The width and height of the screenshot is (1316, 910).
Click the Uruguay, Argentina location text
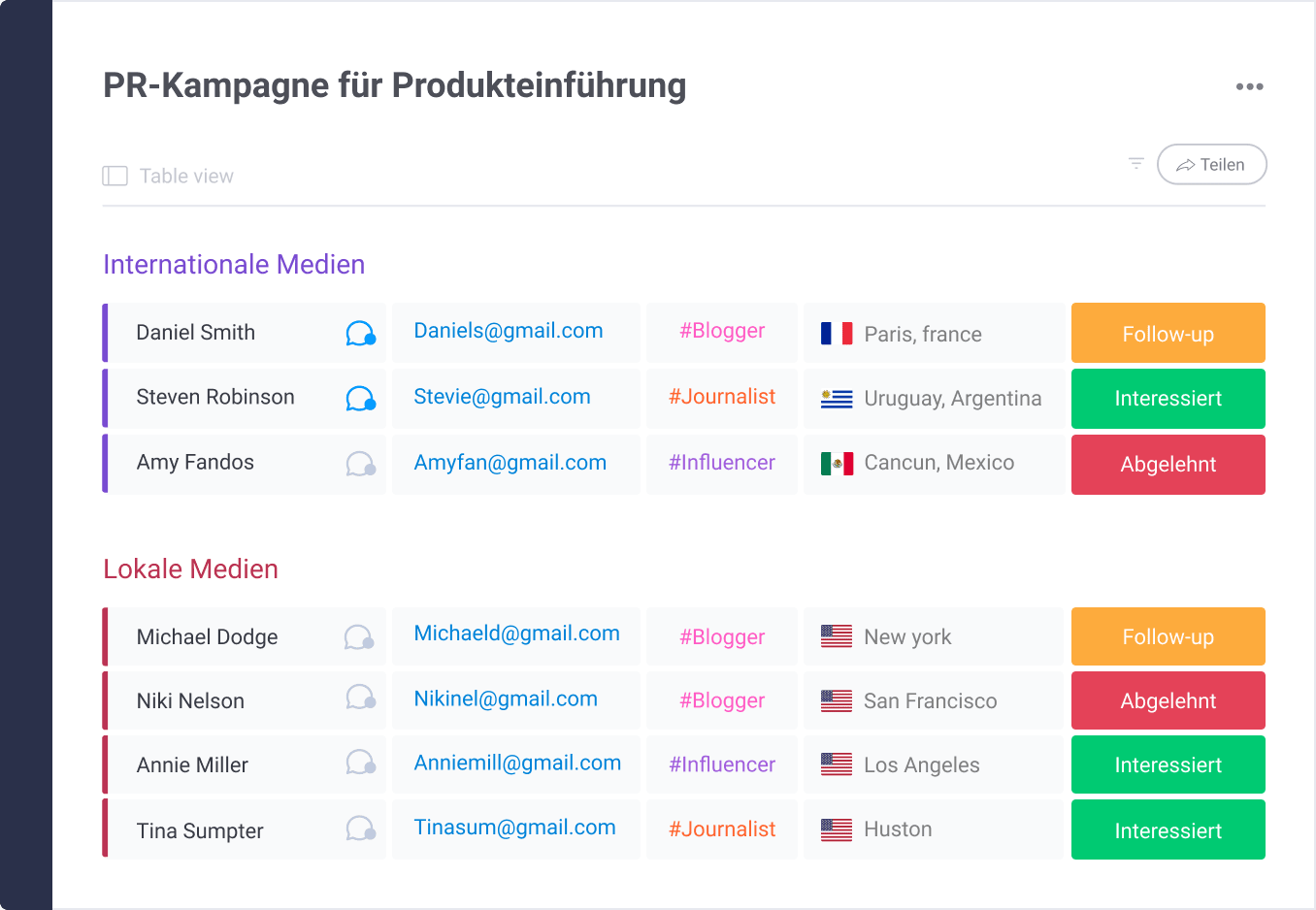[x=953, y=399]
